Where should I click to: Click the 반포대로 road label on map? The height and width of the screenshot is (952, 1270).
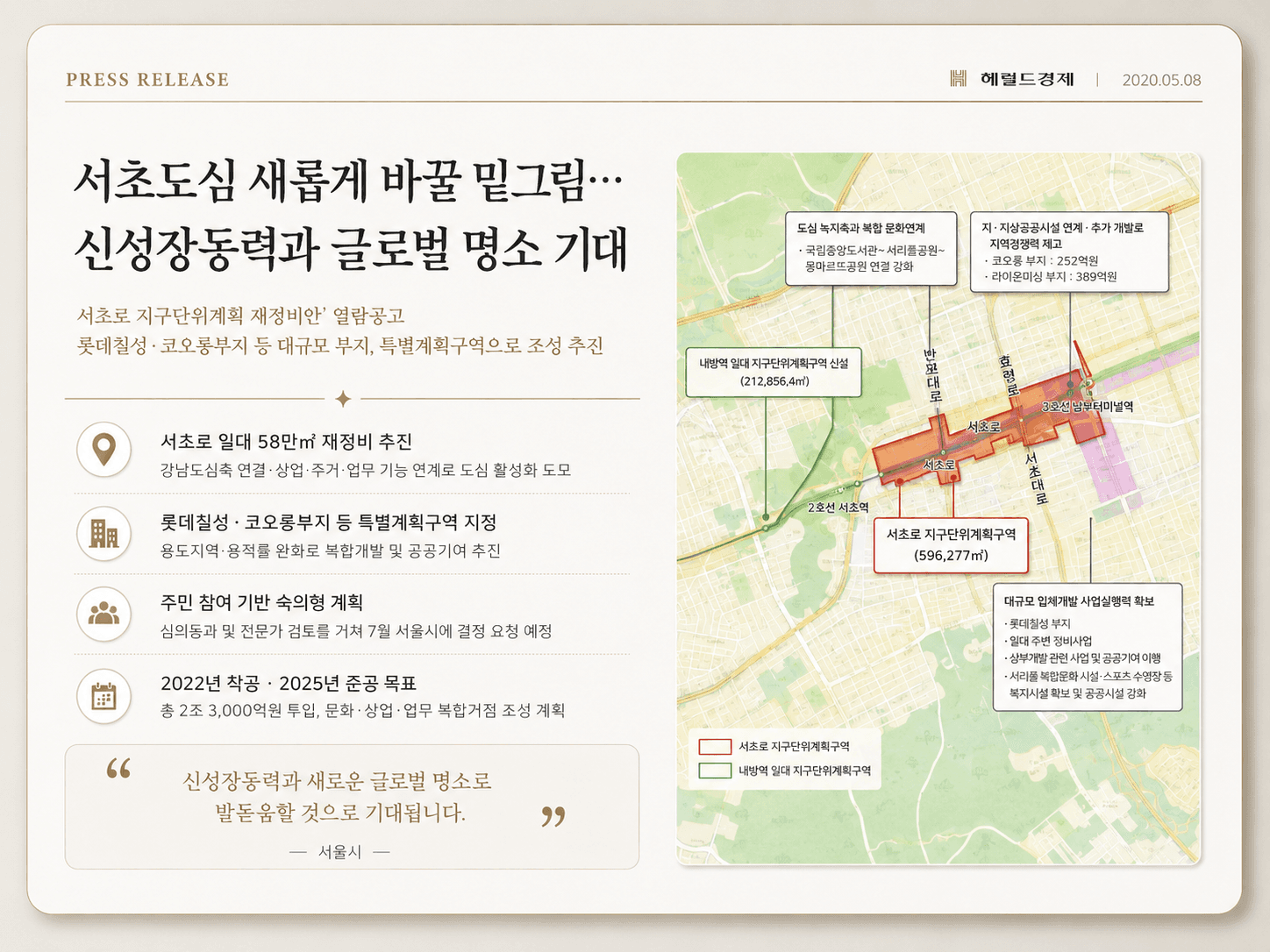(x=932, y=376)
